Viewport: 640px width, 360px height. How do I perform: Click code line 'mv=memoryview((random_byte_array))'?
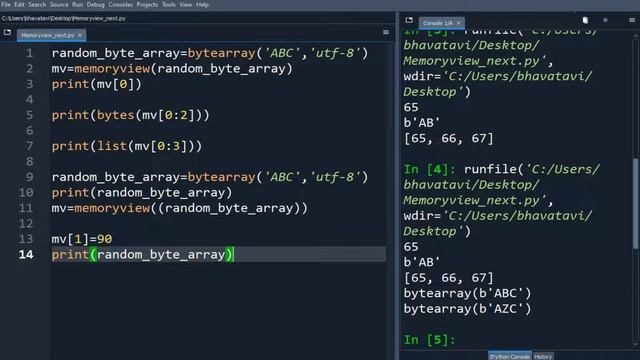point(180,208)
